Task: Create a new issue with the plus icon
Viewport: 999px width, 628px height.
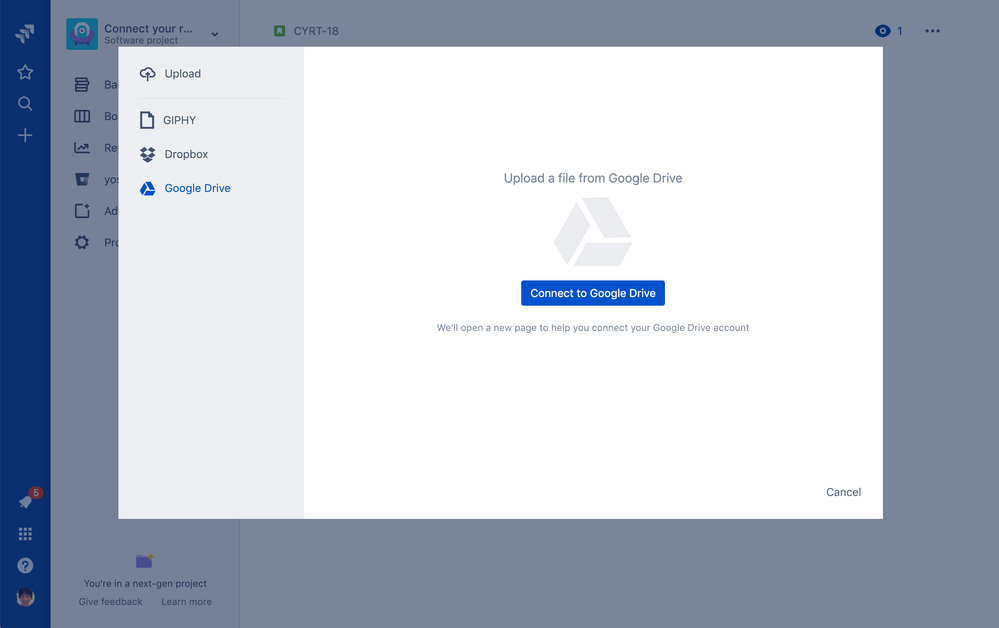Action: 24,135
